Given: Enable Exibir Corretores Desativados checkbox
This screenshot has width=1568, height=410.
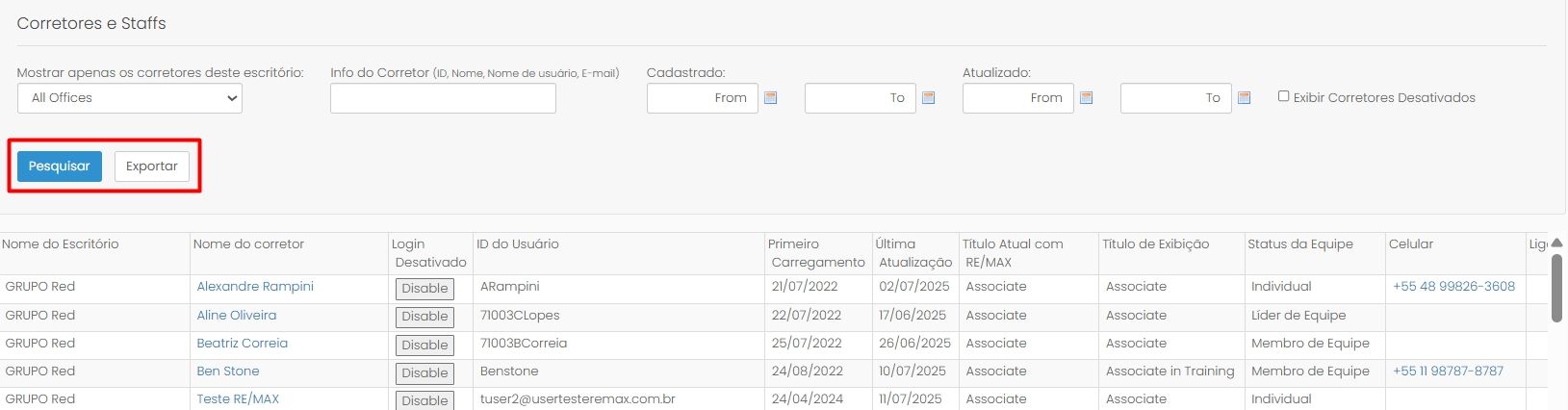Looking at the screenshot, I should pyautogui.click(x=1283, y=96).
